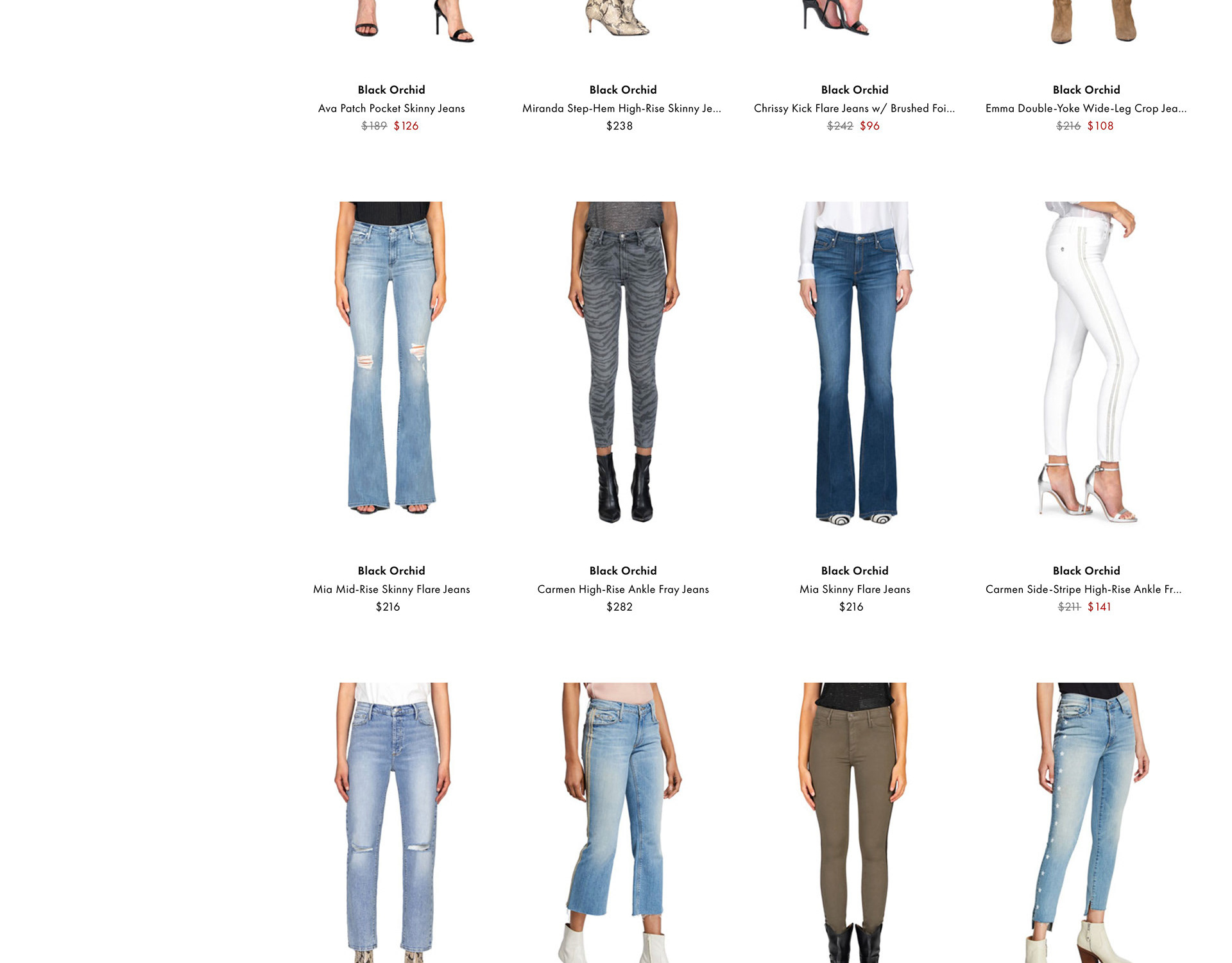Open Ava Patch Pocket Skinny Jeans link

391,108
